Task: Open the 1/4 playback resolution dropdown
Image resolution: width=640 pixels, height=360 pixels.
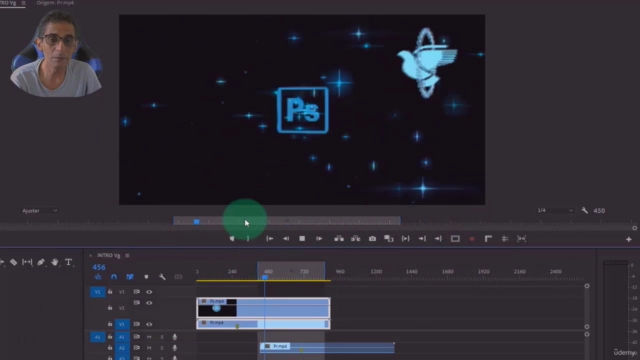Action: [555, 210]
